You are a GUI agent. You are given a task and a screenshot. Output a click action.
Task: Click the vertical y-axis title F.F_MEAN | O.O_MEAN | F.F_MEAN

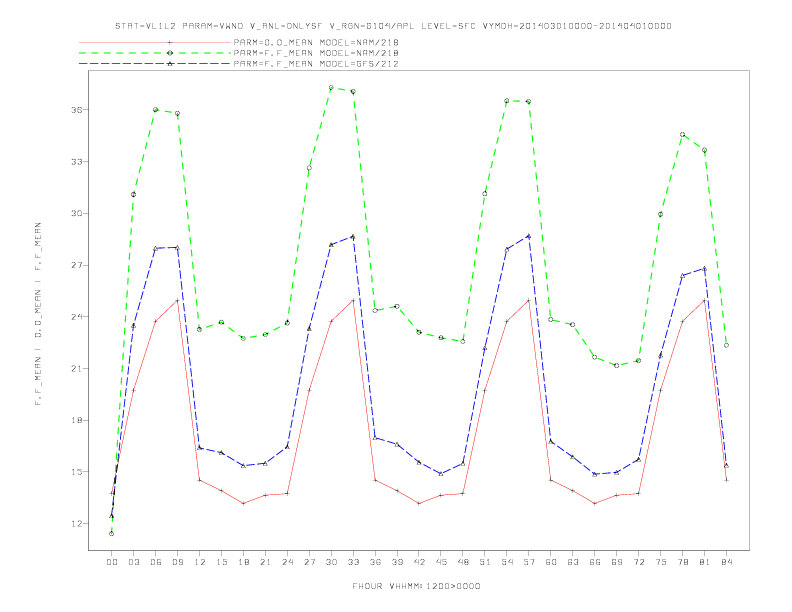(38, 314)
